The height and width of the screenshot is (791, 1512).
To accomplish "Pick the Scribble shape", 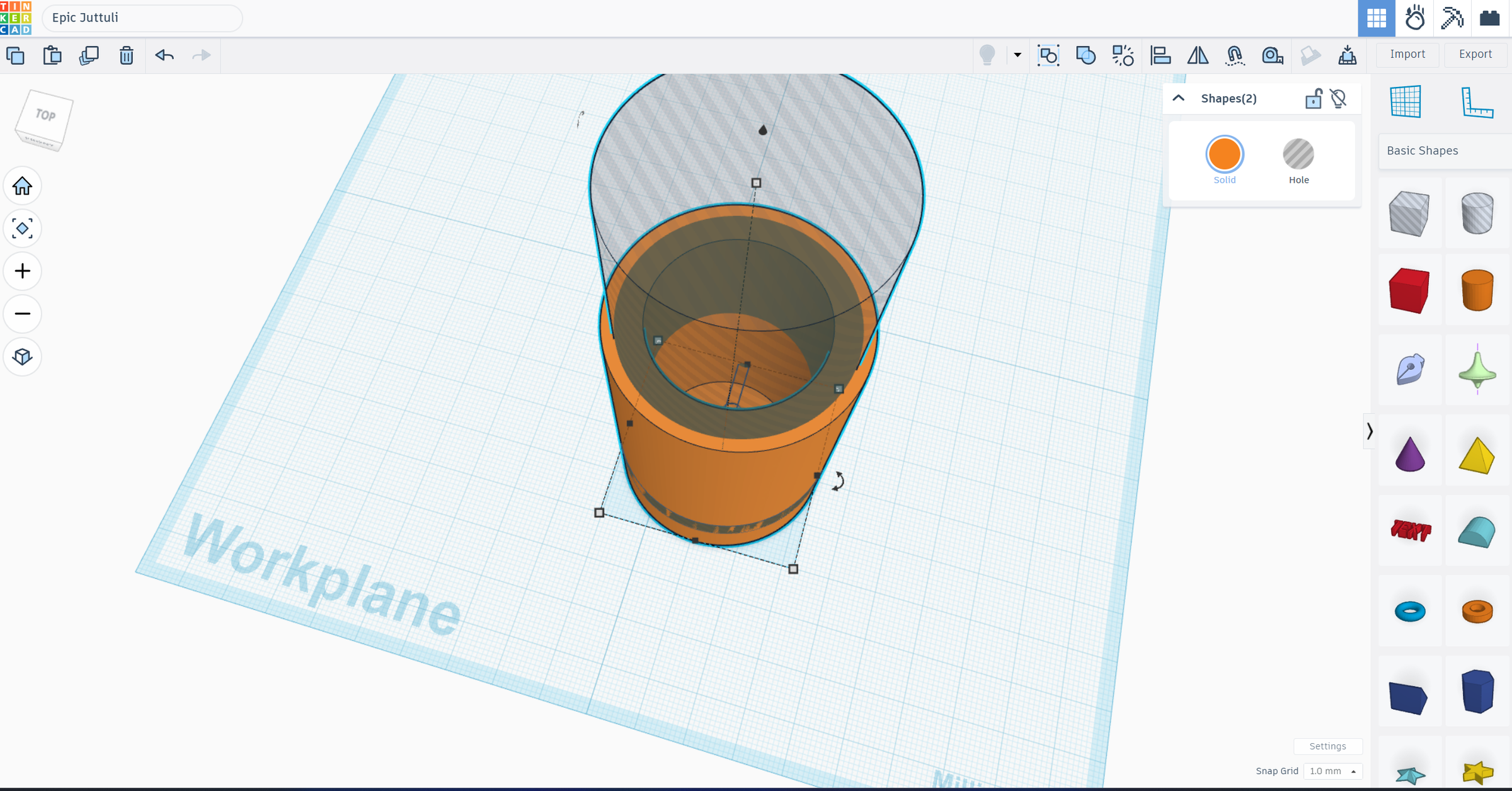I will [x=1410, y=370].
